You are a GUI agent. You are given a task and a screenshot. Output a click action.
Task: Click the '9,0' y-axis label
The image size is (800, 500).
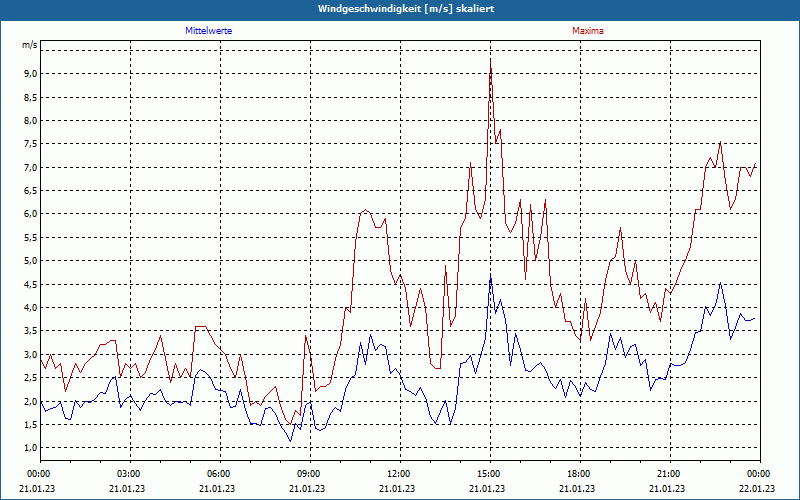(31, 73)
